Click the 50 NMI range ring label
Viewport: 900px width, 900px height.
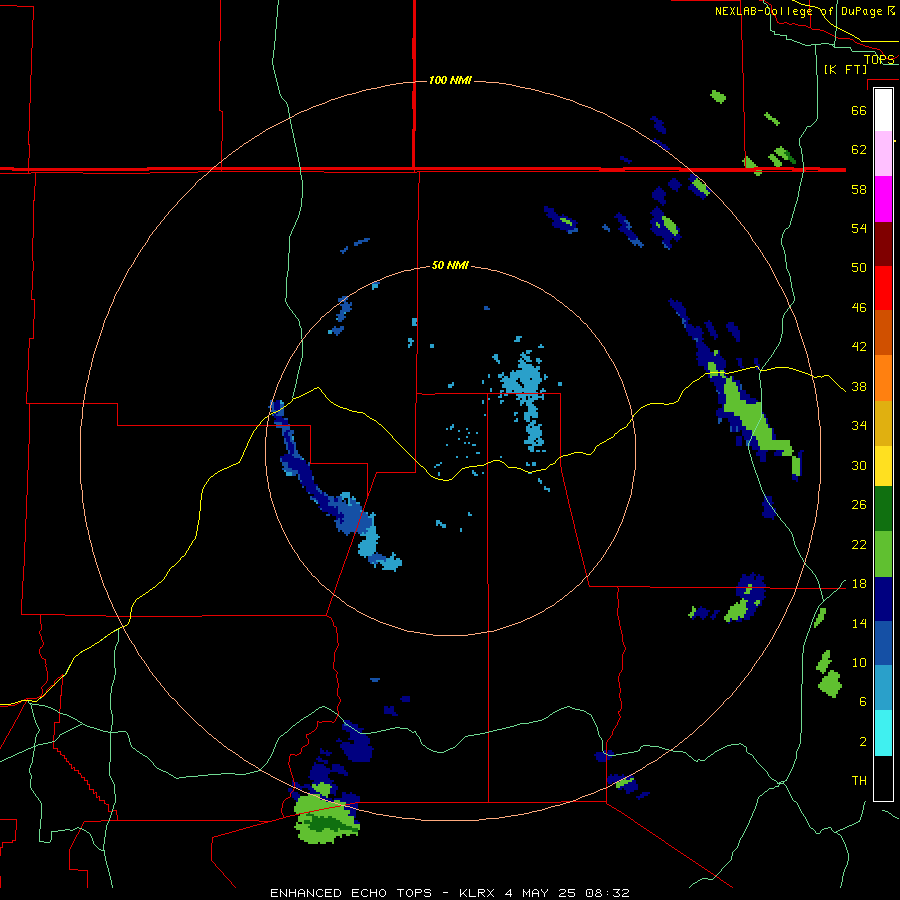tap(450, 265)
